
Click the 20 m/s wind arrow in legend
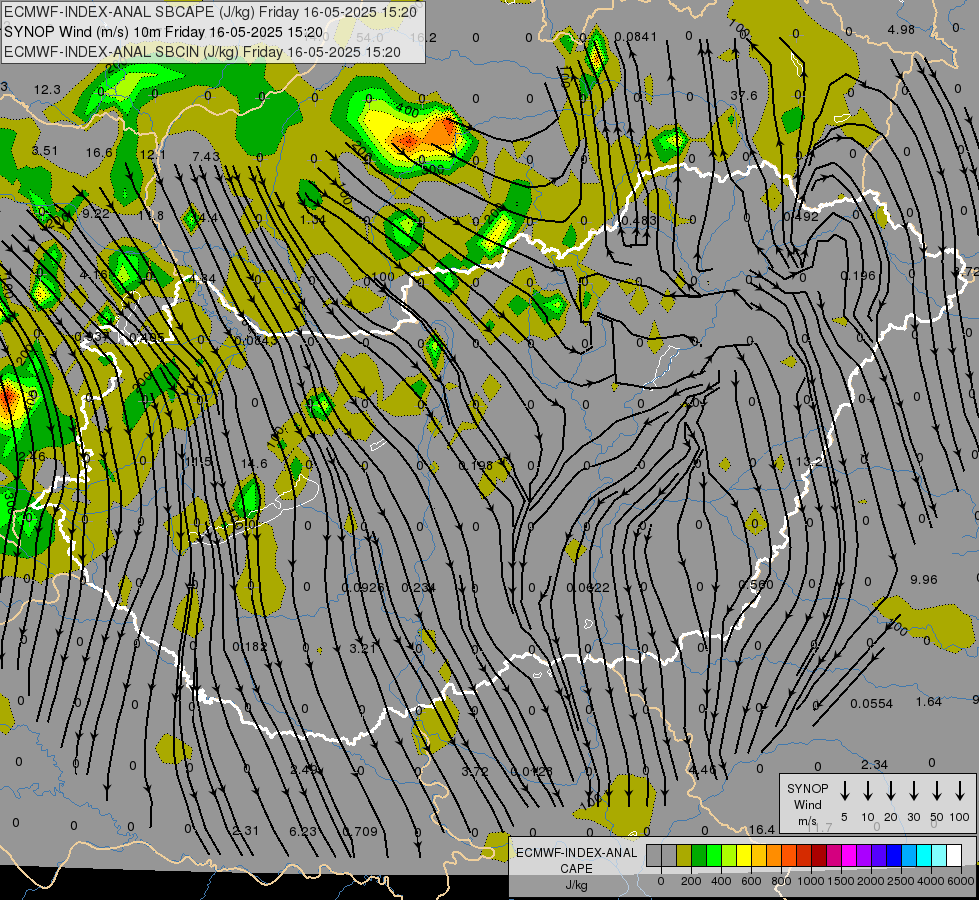tap(891, 790)
